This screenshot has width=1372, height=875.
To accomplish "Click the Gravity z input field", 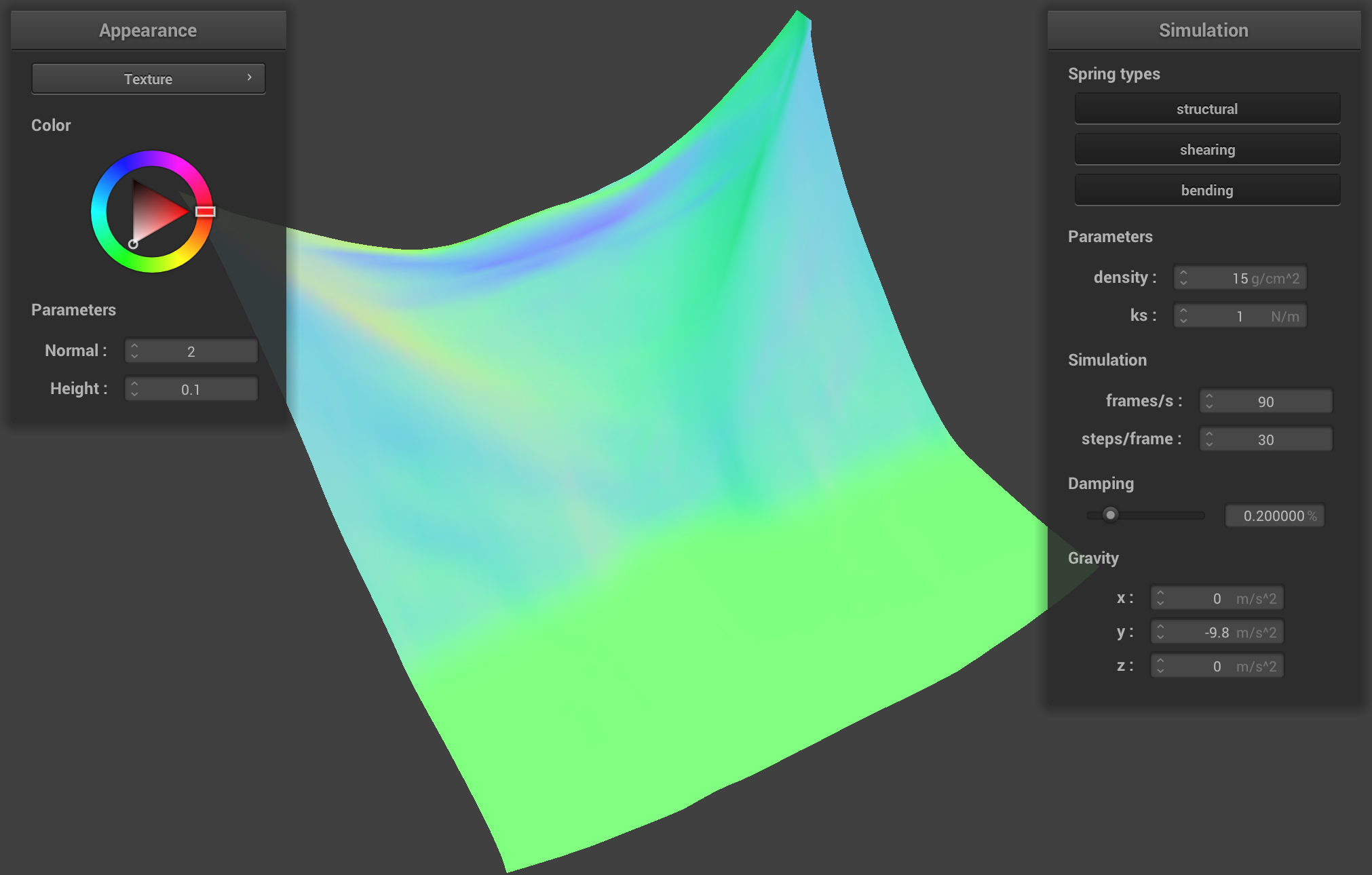I will 1217,665.
